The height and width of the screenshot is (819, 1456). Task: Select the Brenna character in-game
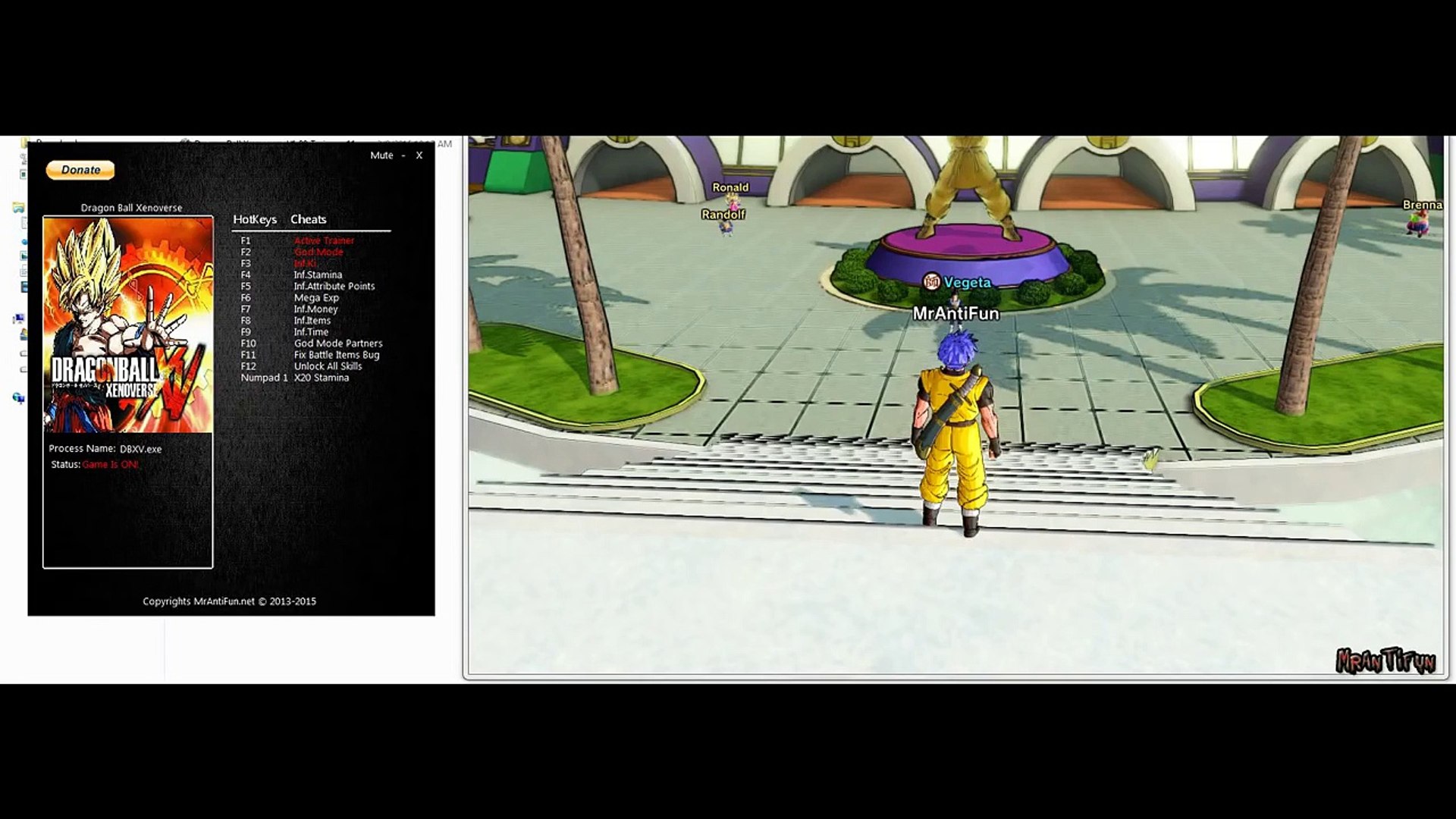click(1418, 222)
